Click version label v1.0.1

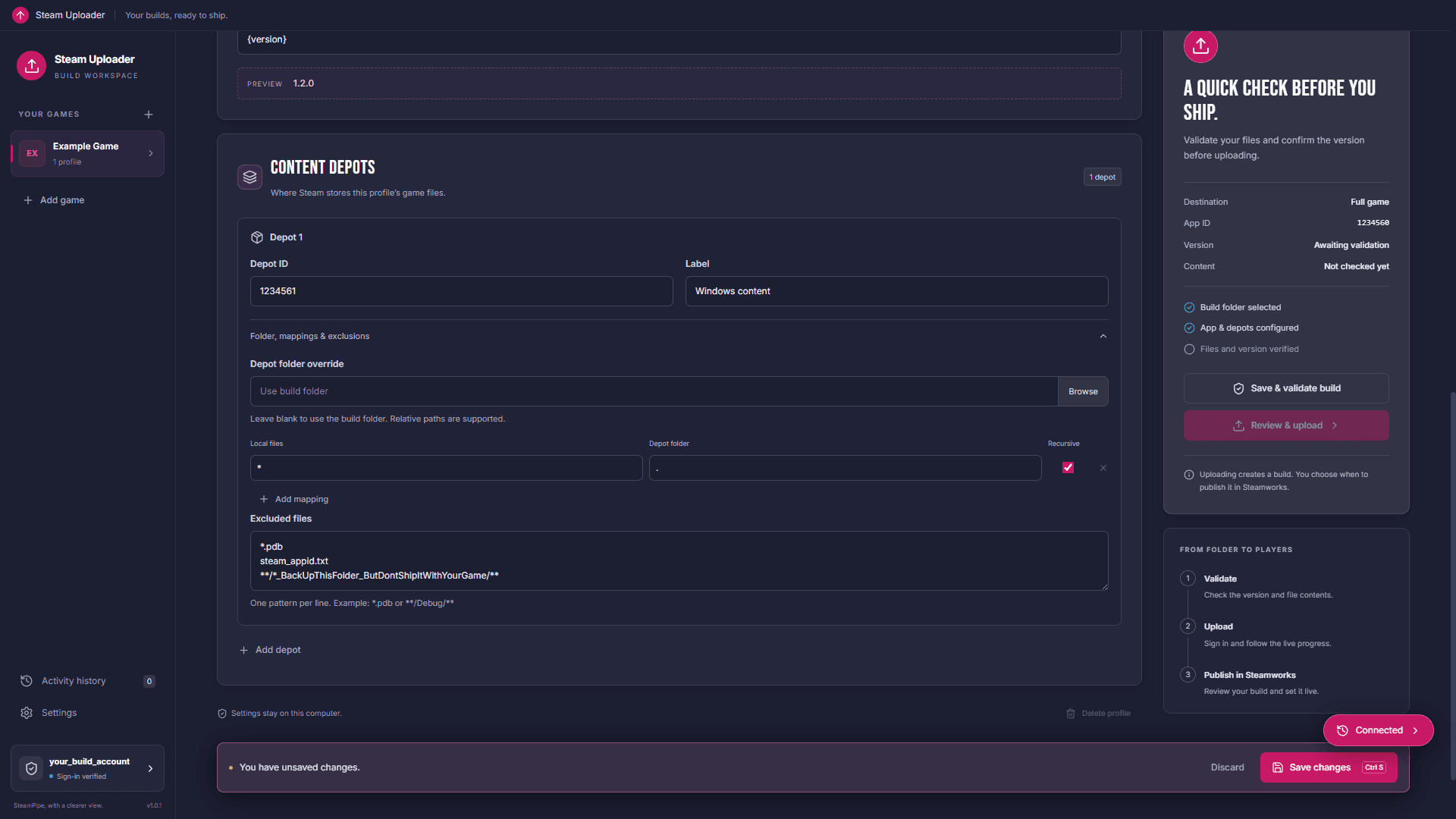coord(154,805)
